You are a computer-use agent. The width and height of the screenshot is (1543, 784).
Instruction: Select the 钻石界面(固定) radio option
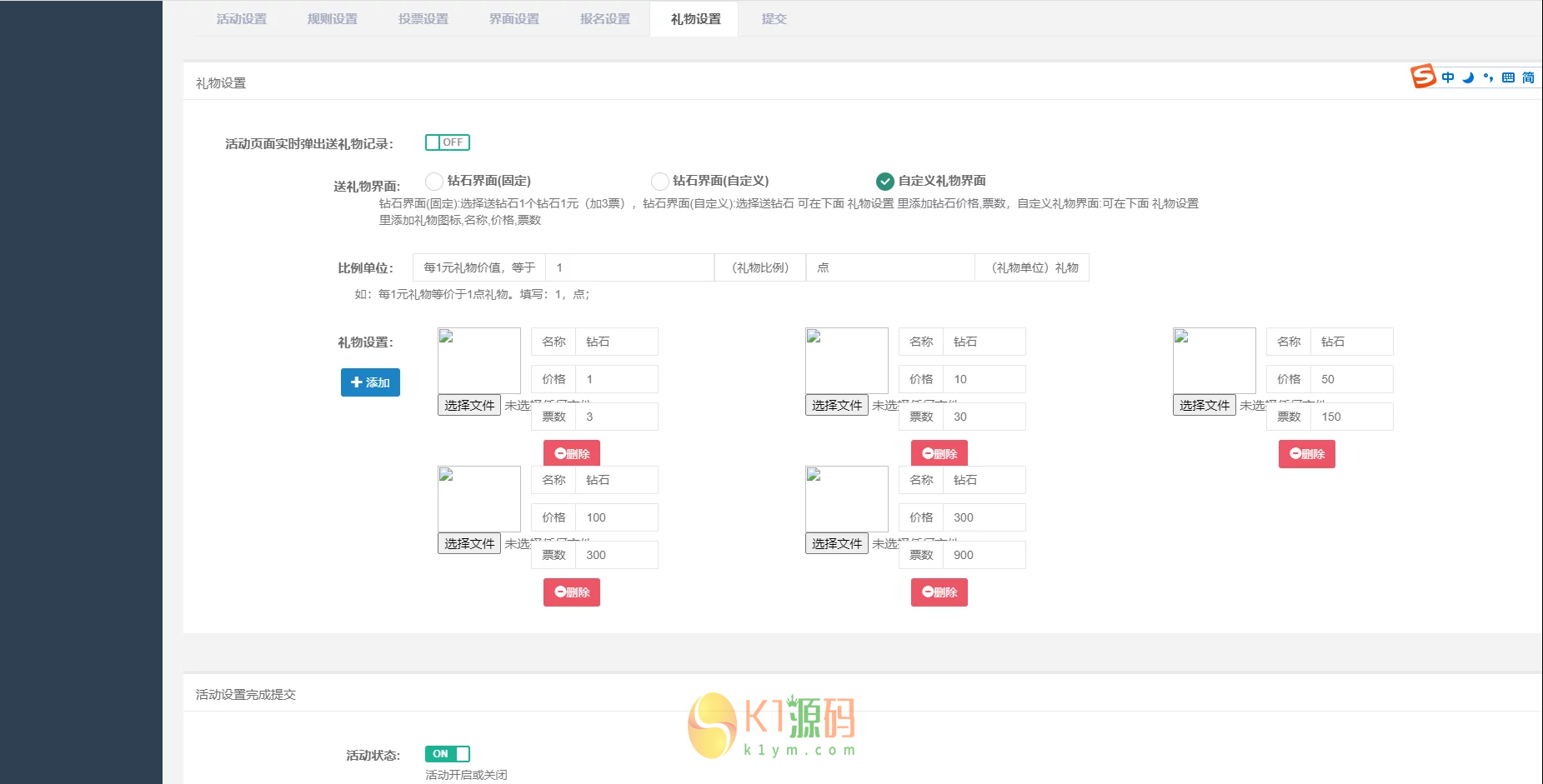coord(434,181)
